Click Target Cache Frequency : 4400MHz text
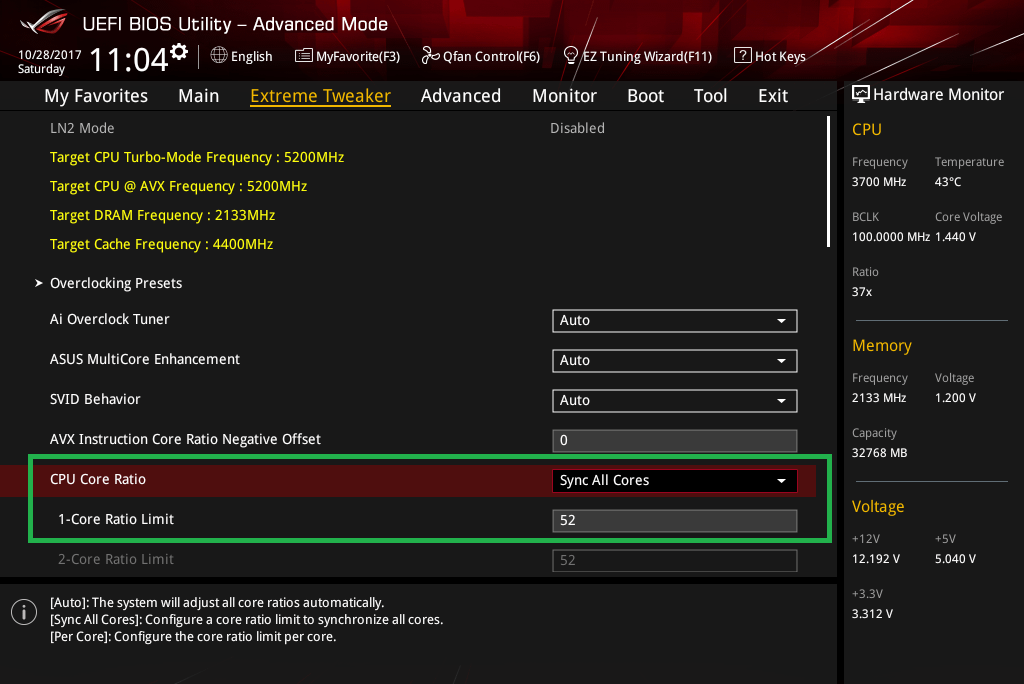The width and height of the screenshot is (1024, 684). click(161, 244)
